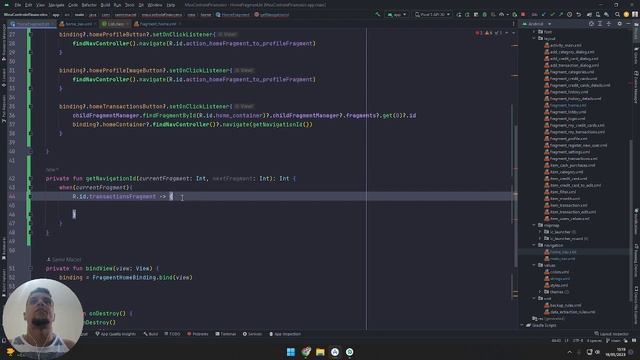Image resolution: width=640 pixels, height=360 pixels.
Task: Open the Code menu
Action: [73, 5]
